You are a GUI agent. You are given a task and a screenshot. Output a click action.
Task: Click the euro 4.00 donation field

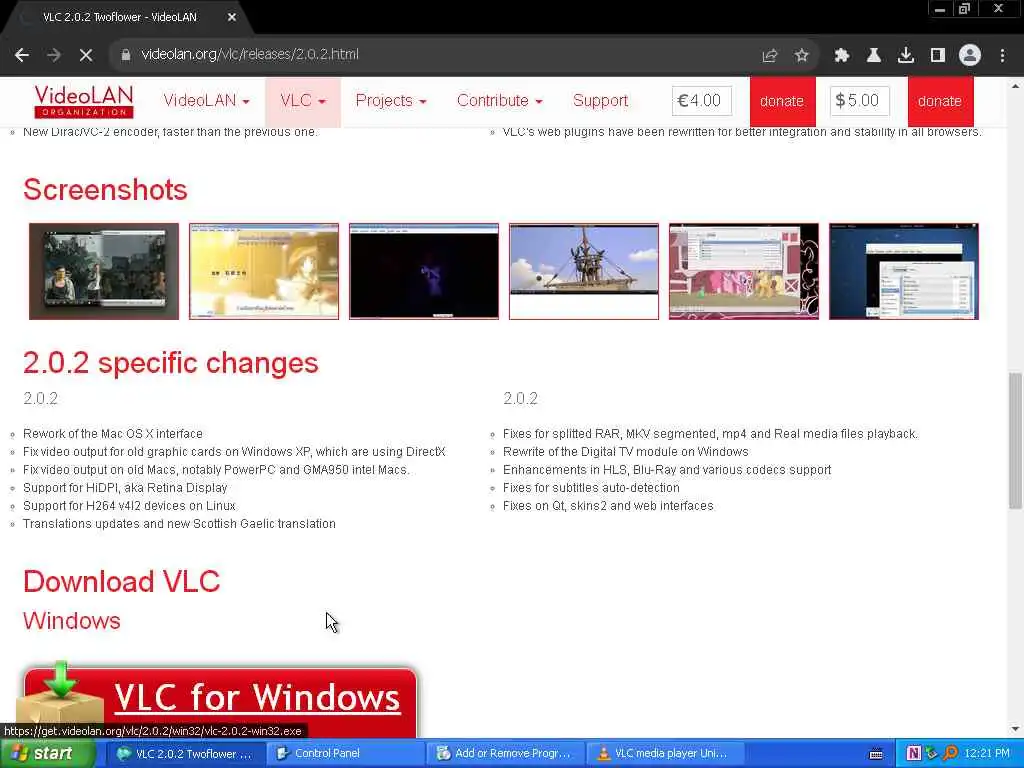pyautogui.click(x=701, y=101)
